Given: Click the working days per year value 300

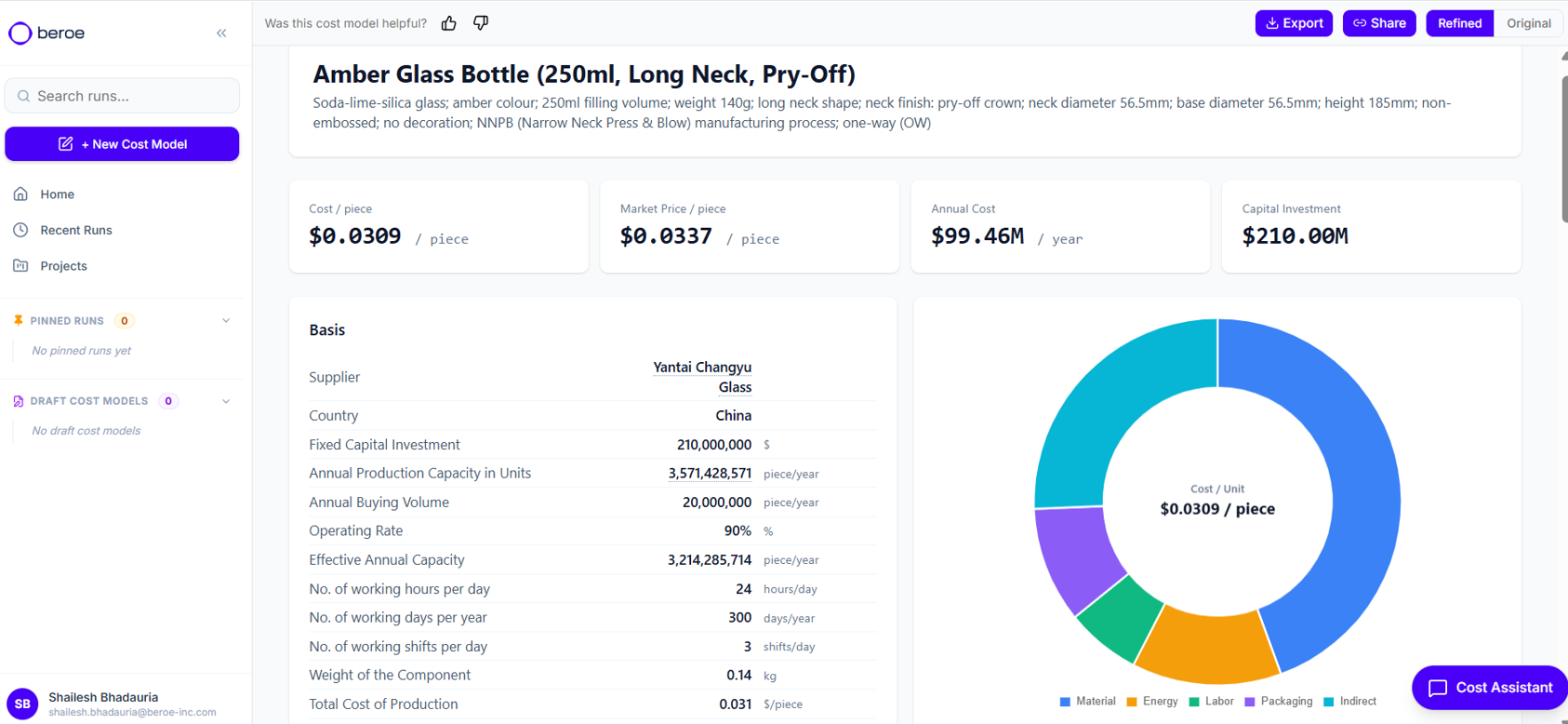Looking at the screenshot, I should tap(739, 618).
